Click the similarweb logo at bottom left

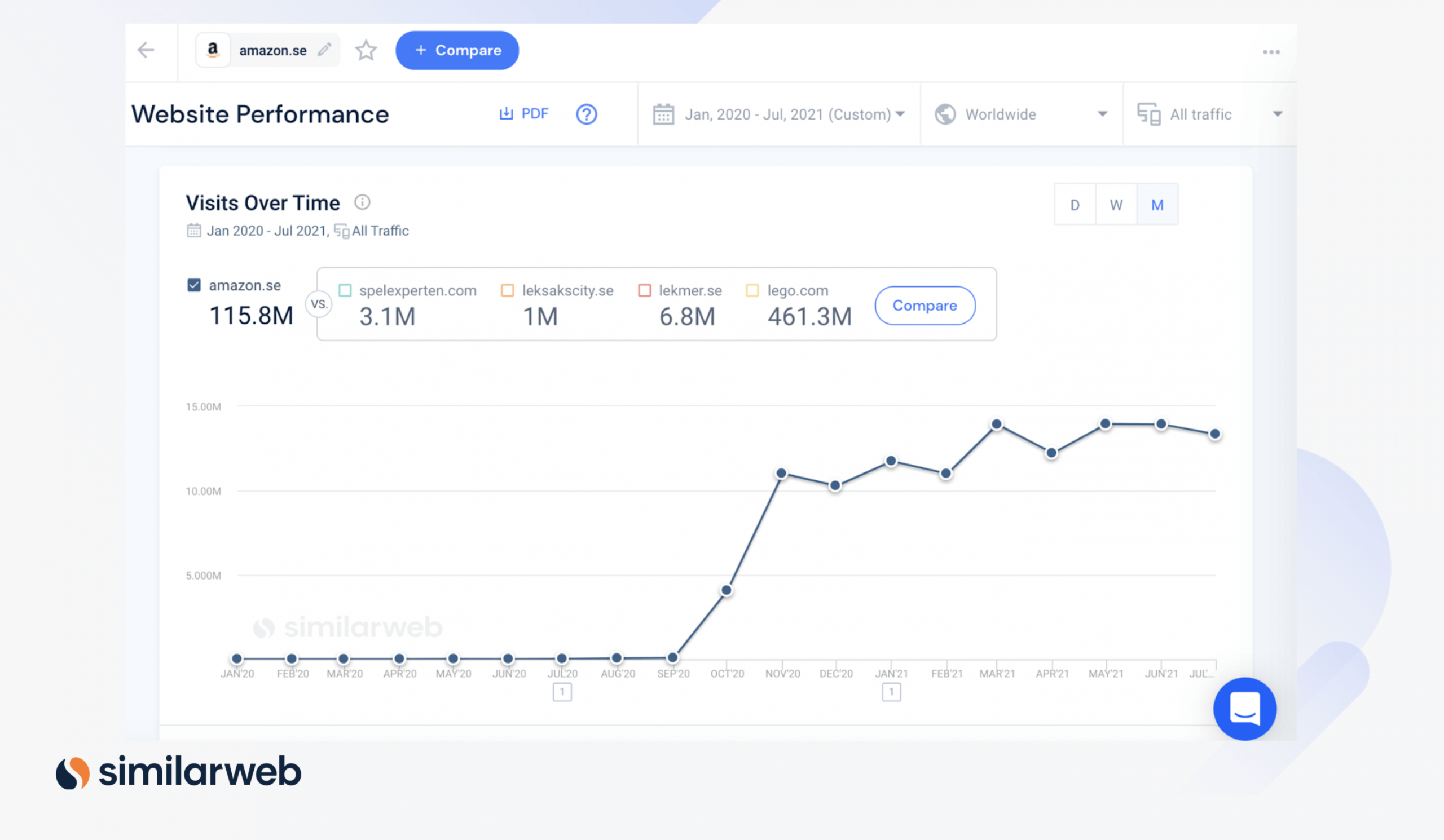pyautogui.click(x=178, y=772)
